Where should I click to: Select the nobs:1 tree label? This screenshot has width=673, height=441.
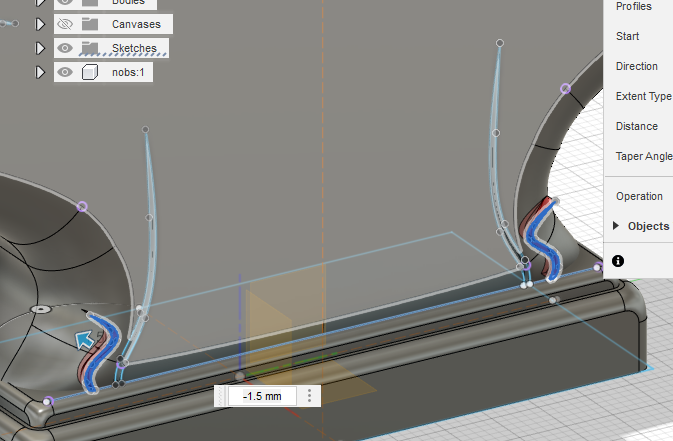pos(128,72)
